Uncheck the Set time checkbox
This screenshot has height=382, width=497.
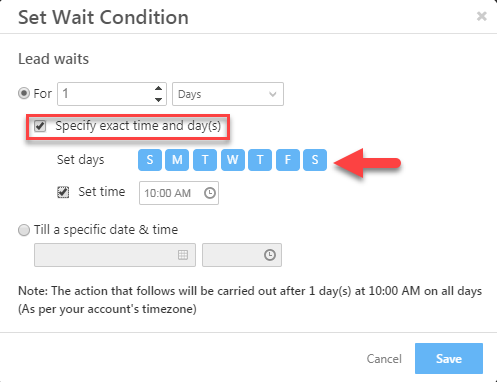point(63,192)
